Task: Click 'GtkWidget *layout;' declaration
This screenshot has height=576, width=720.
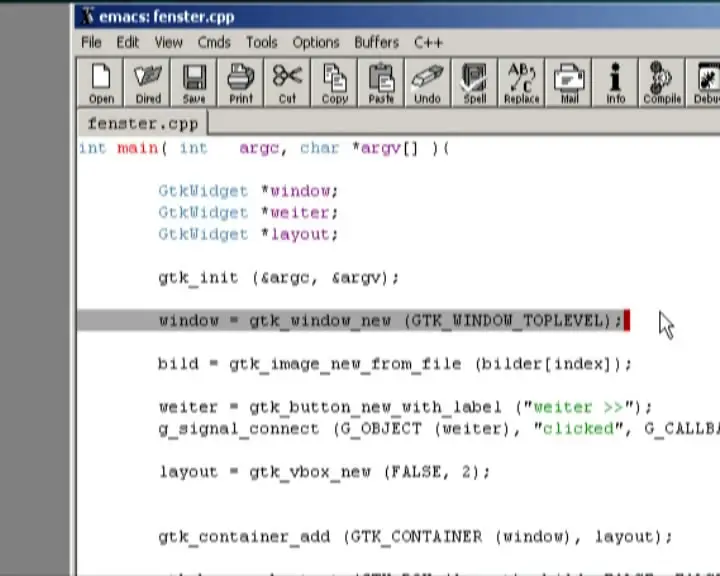Action: (248, 234)
